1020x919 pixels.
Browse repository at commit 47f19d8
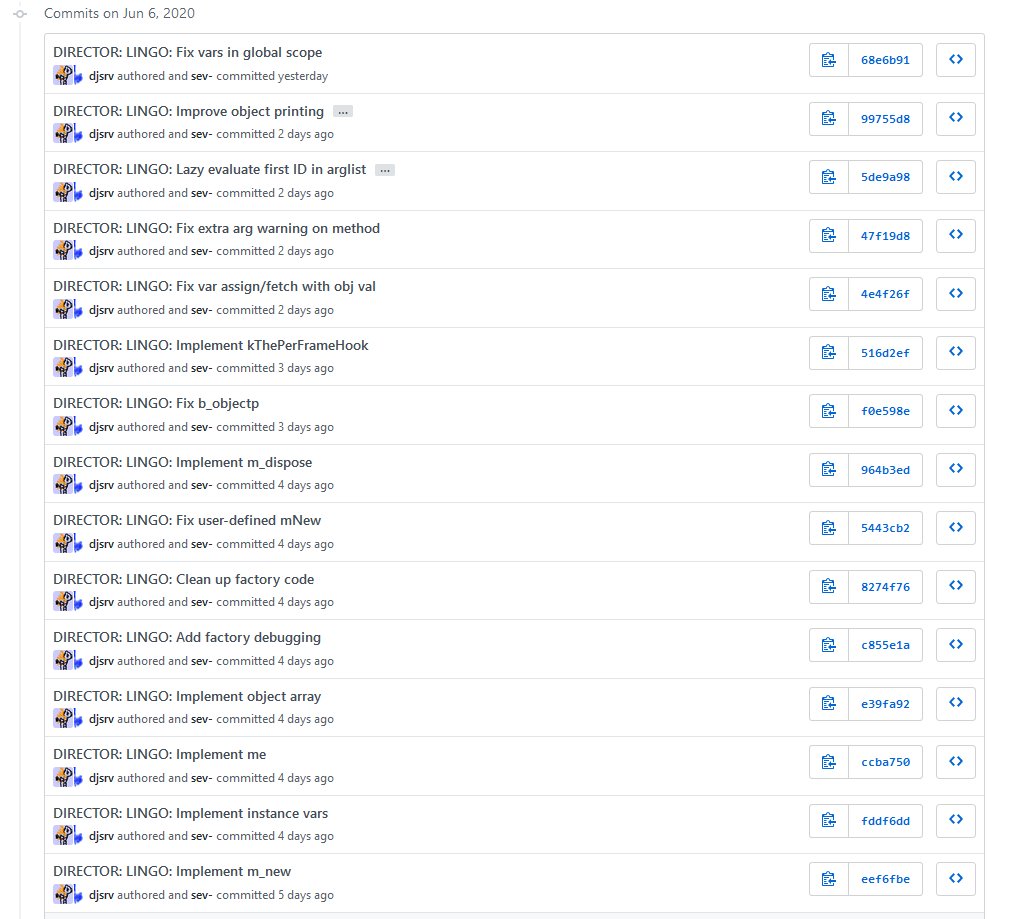click(956, 235)
